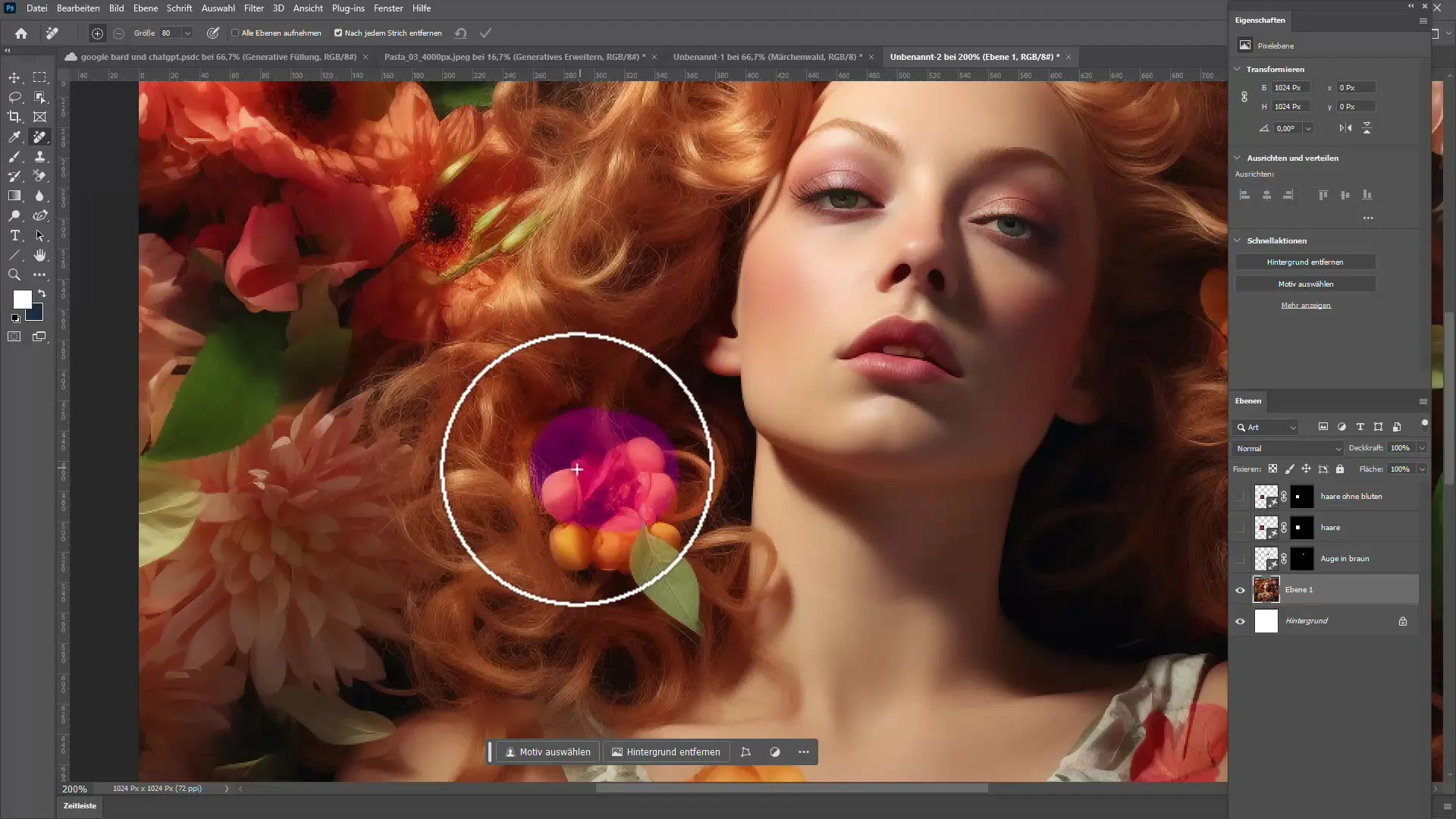Click the Text tool icon
The height and width of the screenshot is (819, 1456).
14,235
